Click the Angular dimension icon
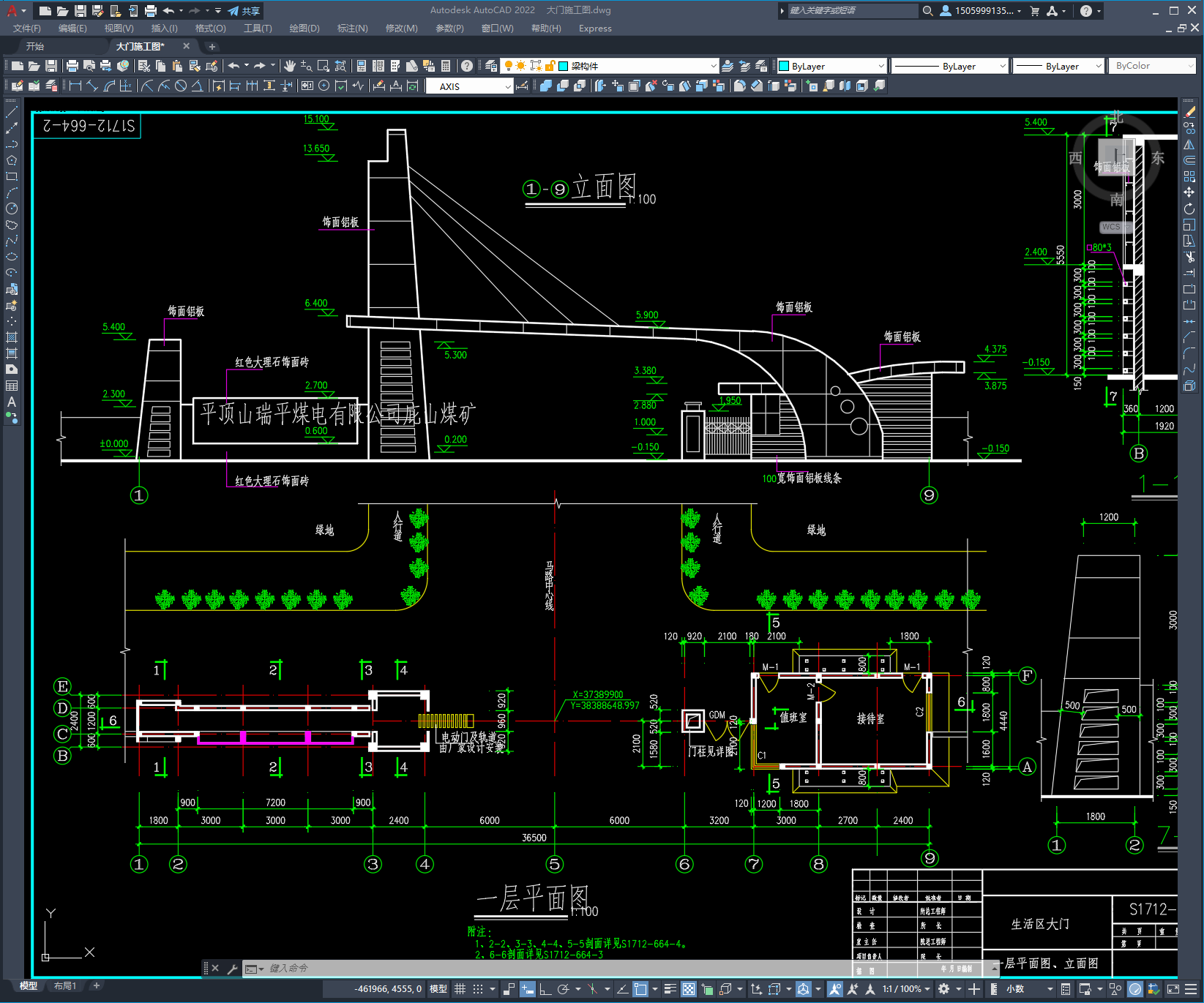The image size is (1204, 1003). pos(198,86)
